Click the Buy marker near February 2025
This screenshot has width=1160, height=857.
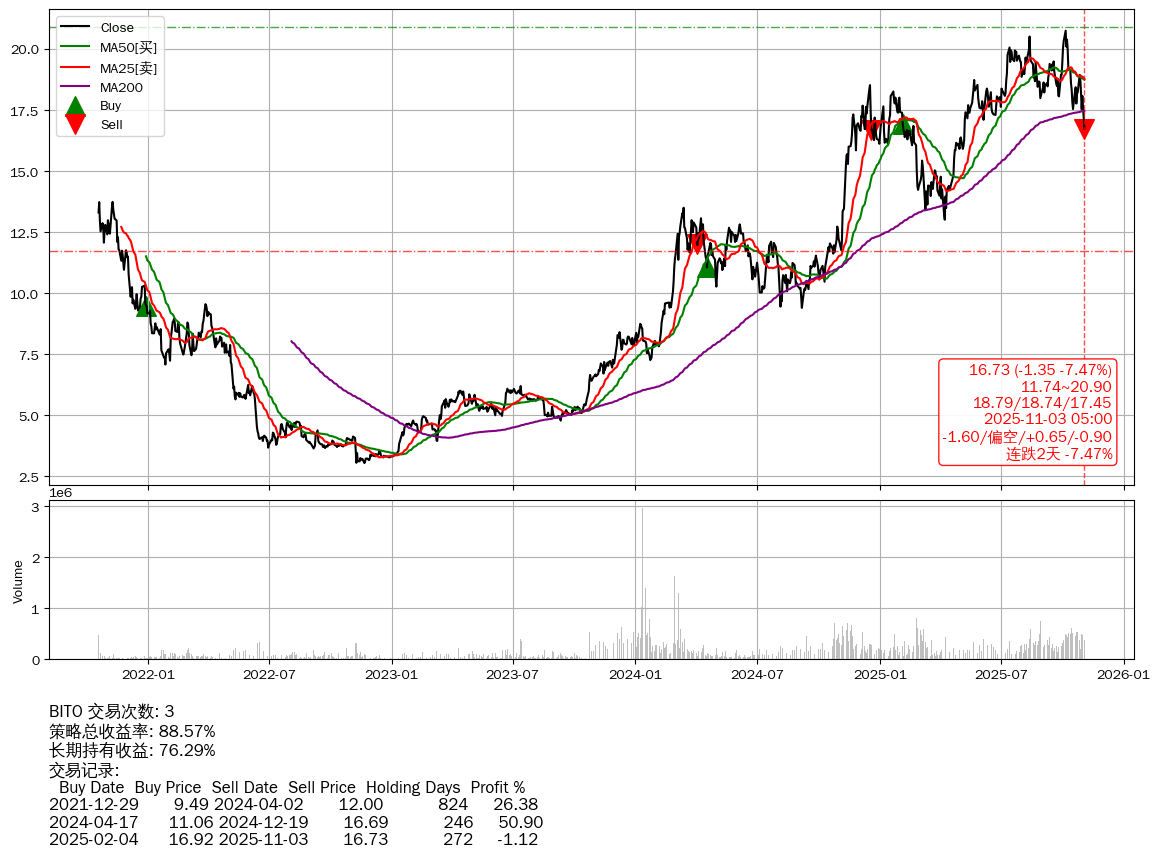click(901, 125)
